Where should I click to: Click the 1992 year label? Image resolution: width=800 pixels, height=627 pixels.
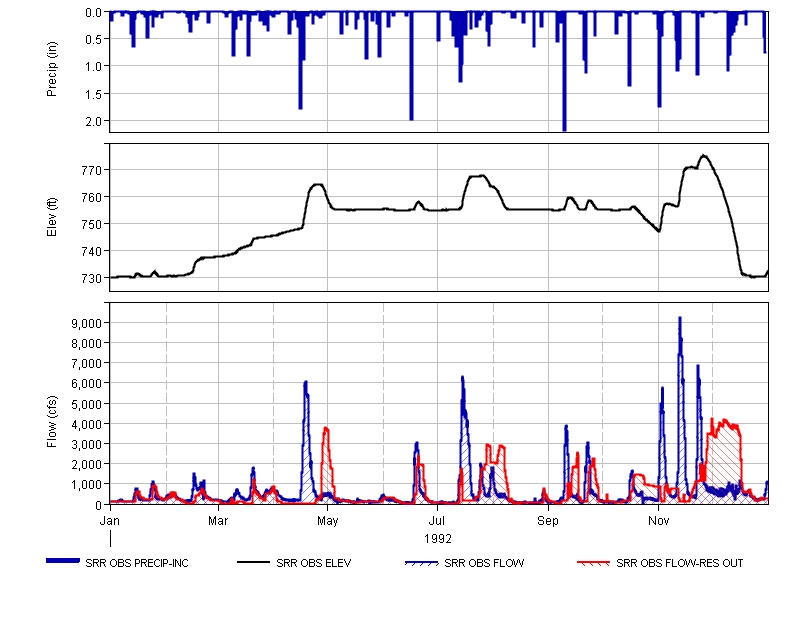coord(438,539)
